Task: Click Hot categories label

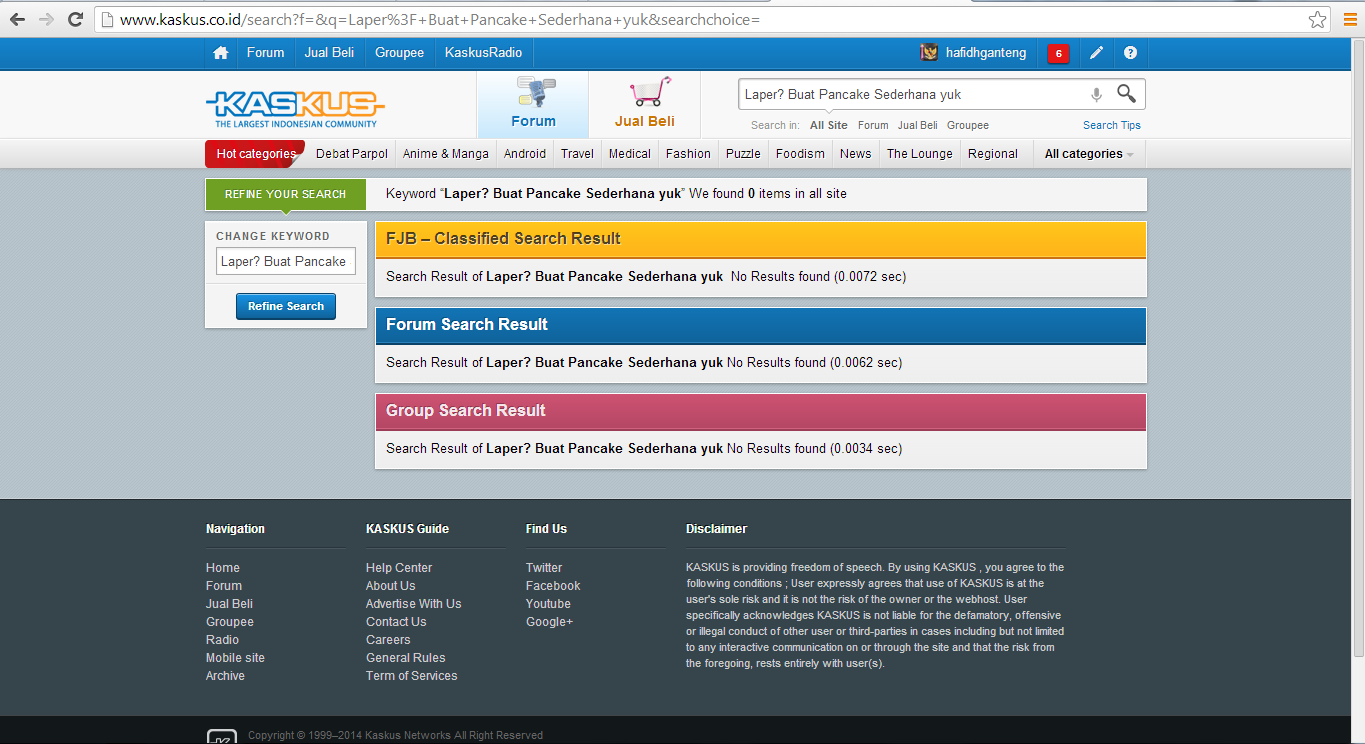Action: [x=256, y=154]
